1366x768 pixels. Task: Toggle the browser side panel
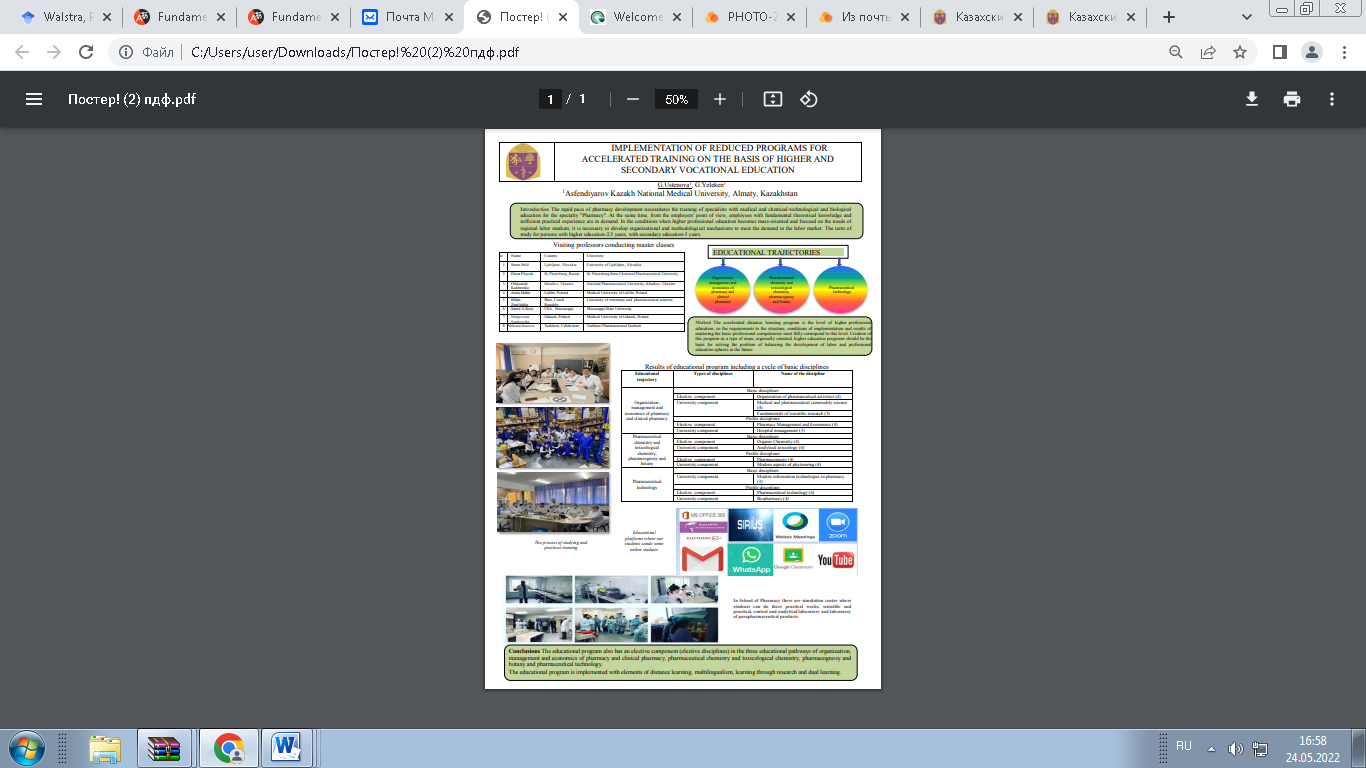pyautogui.click(x=1279, y=52)
